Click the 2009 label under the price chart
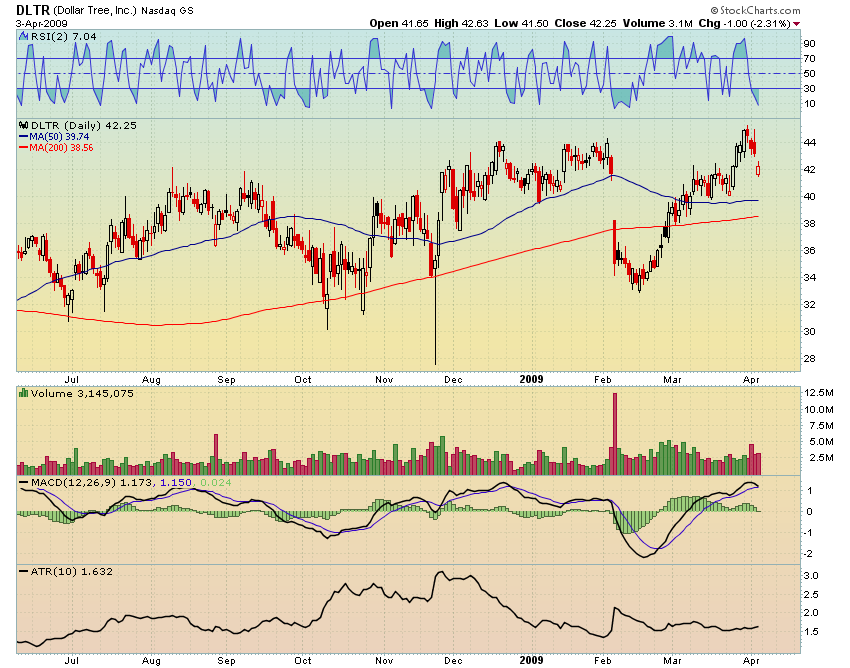 [531, 379]
